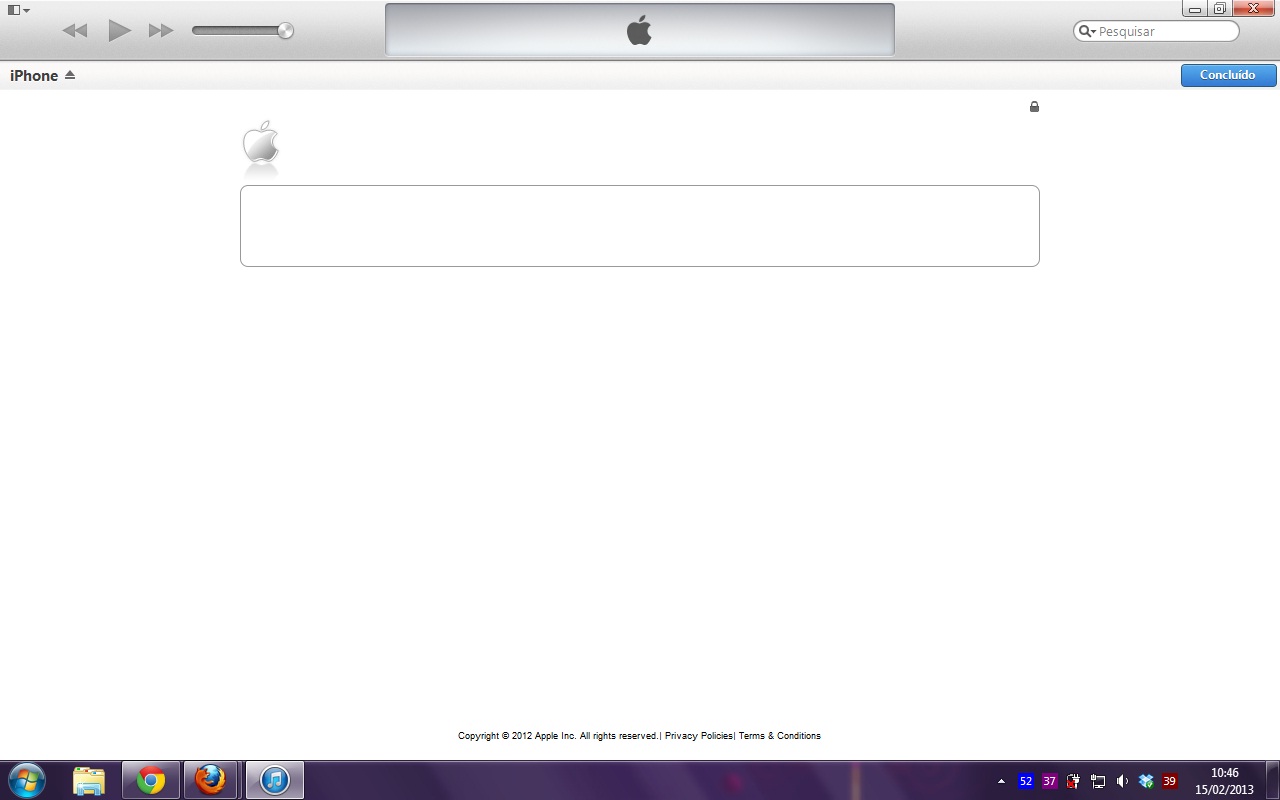The width and height of the screenshot is (1280, 800).
Task: Minimize the iTunes window
Action: point(1195,9)
